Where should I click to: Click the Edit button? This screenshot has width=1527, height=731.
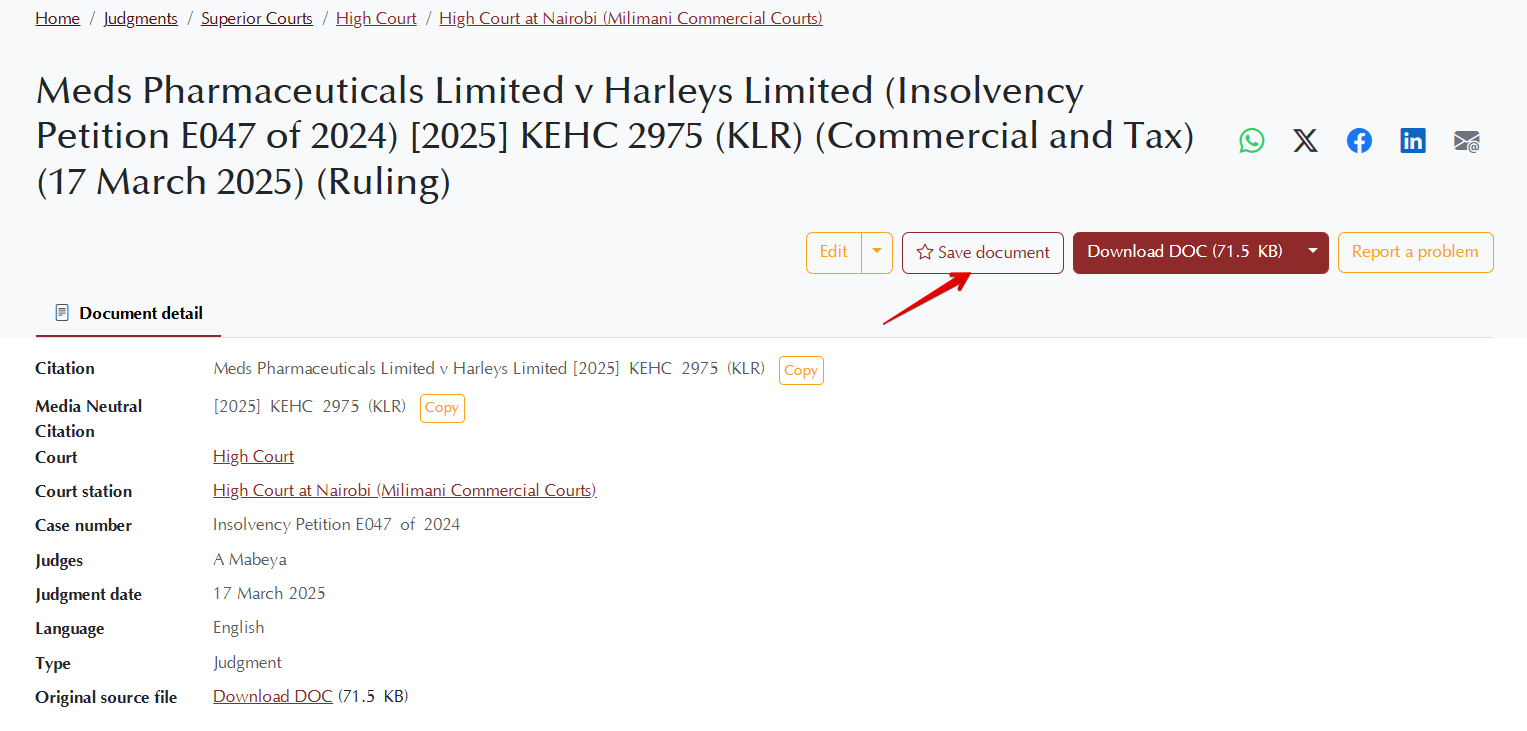point(834,252)
